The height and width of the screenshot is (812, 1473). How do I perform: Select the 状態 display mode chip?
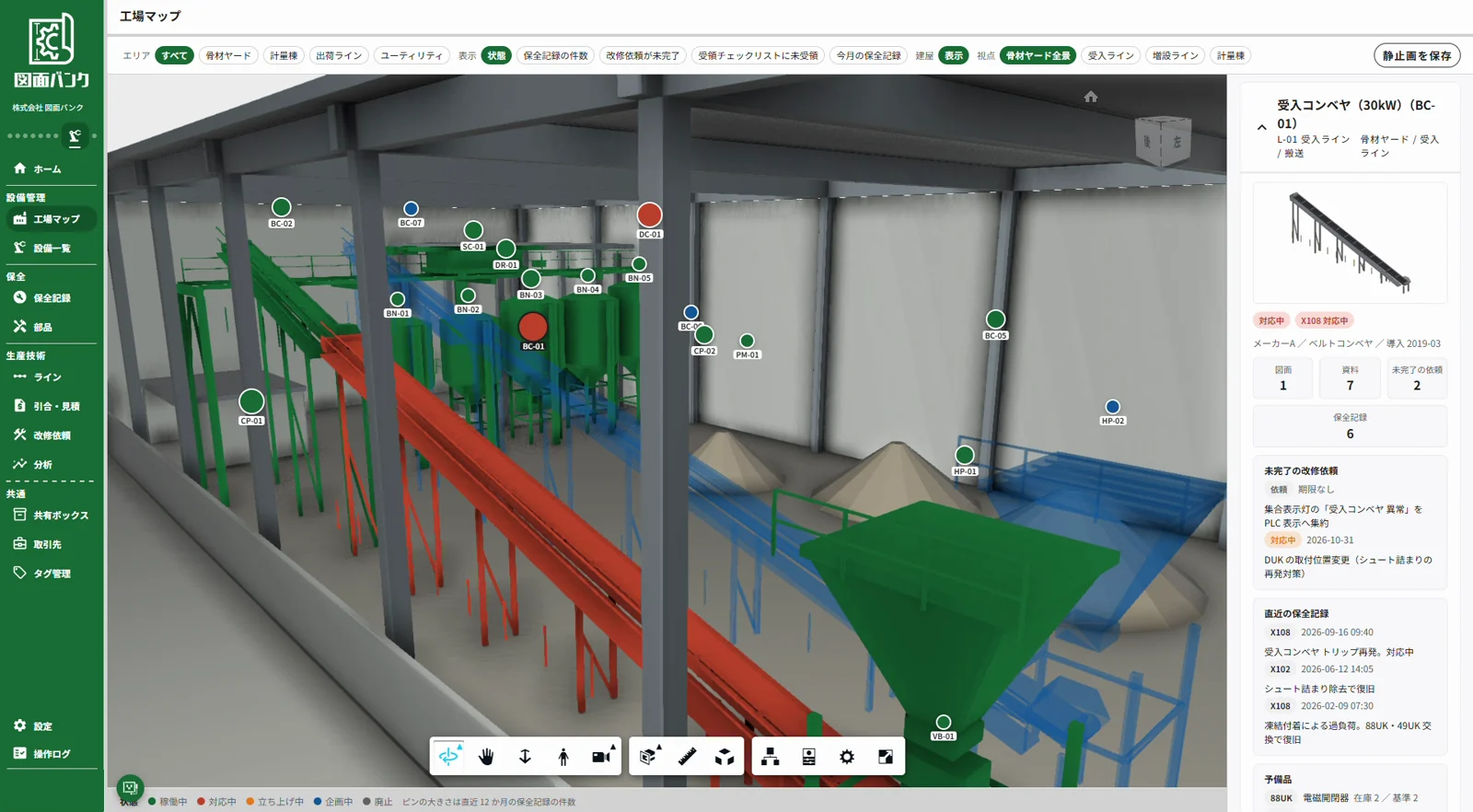coord(496,55)
